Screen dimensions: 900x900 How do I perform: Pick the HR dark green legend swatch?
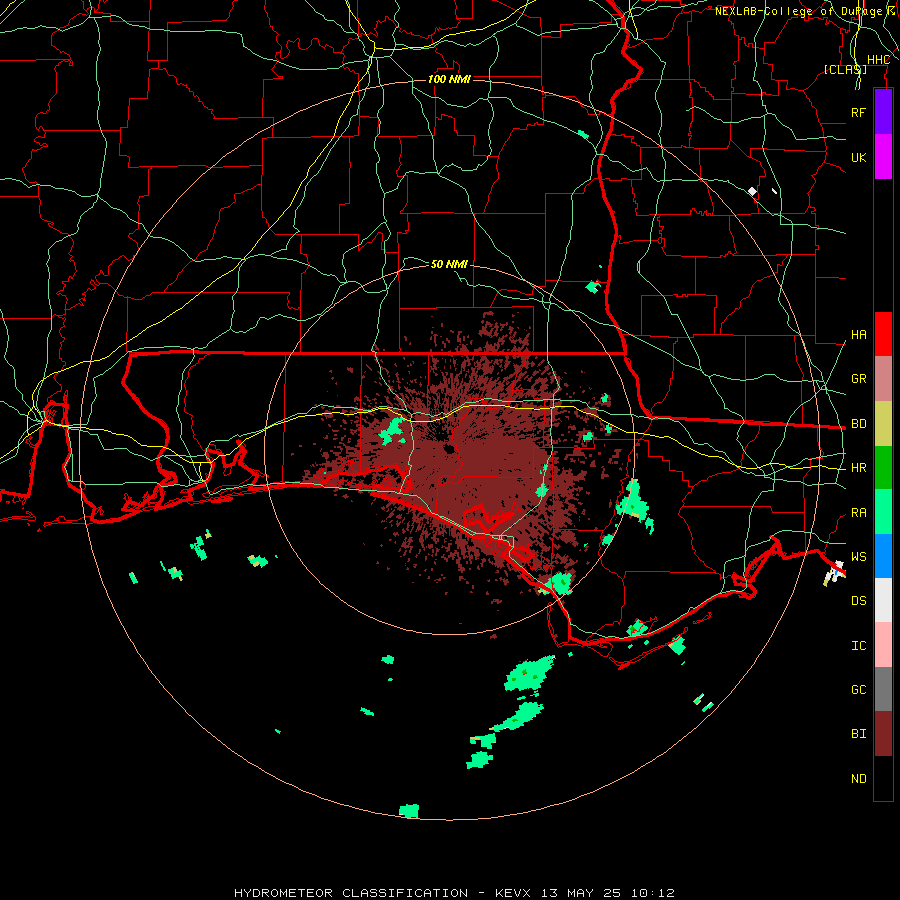pos(883,468)
